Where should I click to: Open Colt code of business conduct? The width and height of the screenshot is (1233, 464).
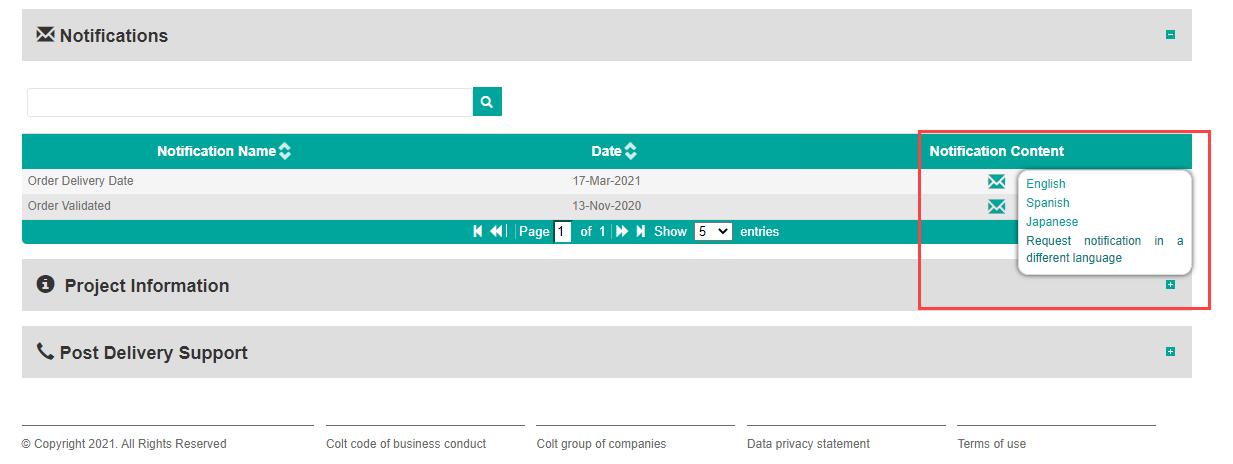(x=406, y=444)
